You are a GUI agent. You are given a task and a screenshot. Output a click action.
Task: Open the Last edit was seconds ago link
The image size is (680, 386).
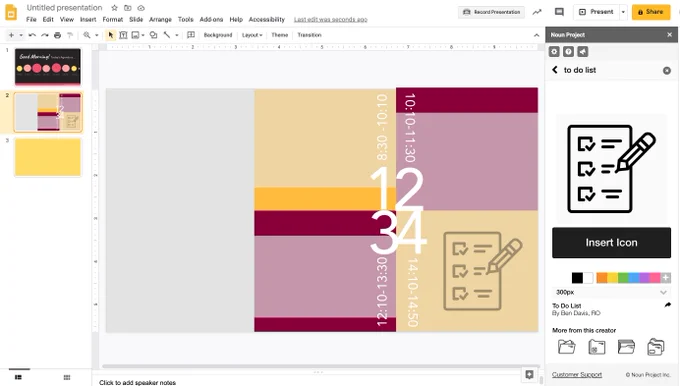[330, 20]
